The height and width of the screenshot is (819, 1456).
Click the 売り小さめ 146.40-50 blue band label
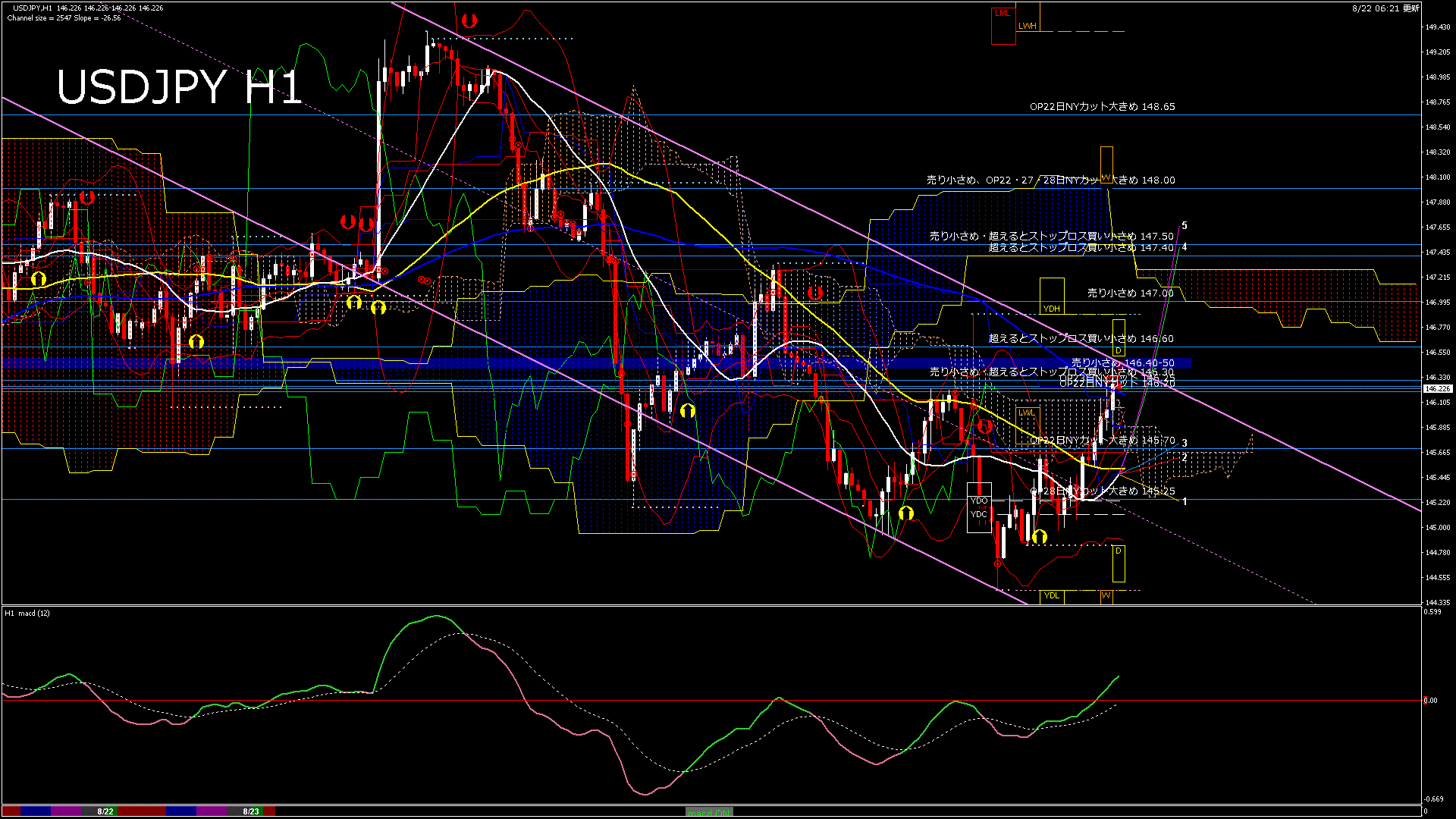[1122, 363]
